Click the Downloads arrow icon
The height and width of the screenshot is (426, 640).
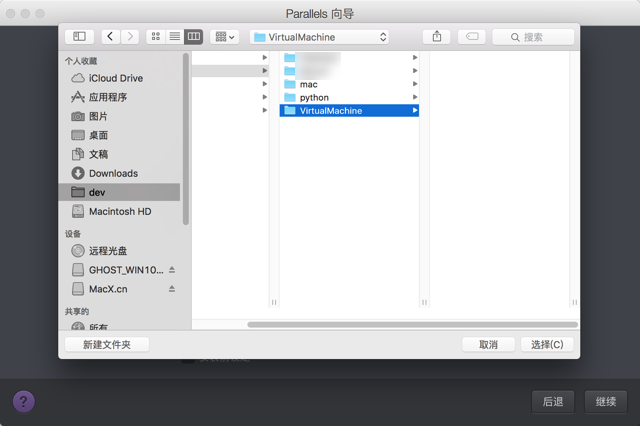[x=78, y=173]
